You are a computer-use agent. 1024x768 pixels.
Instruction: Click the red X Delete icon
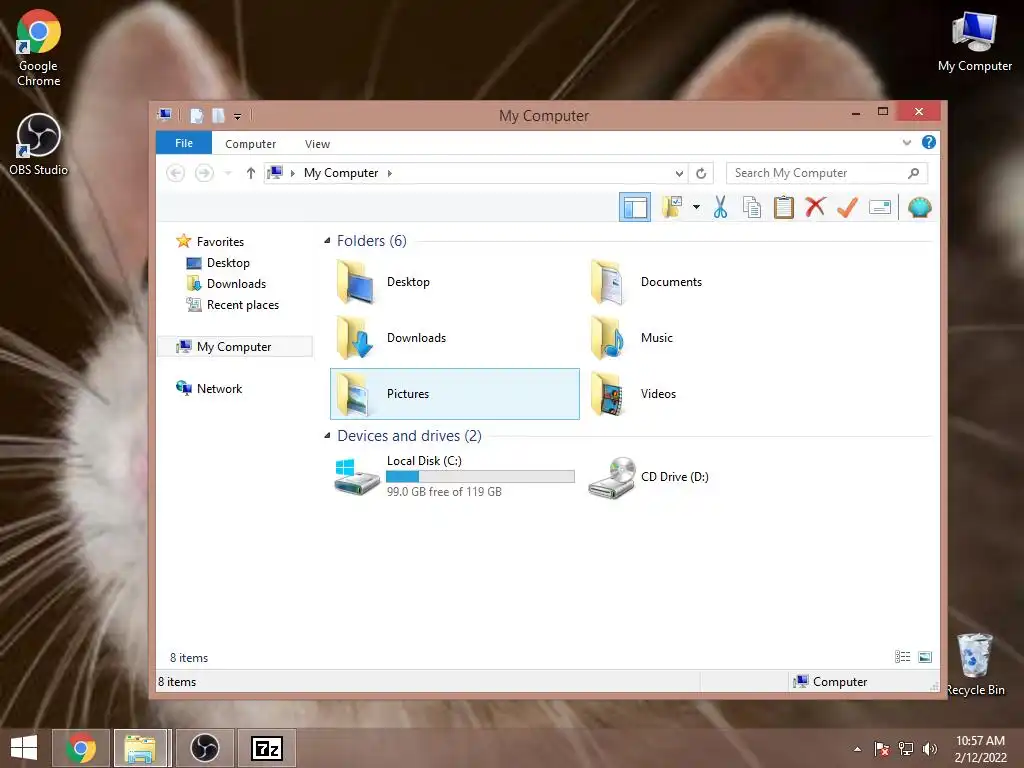click(815, 207)
